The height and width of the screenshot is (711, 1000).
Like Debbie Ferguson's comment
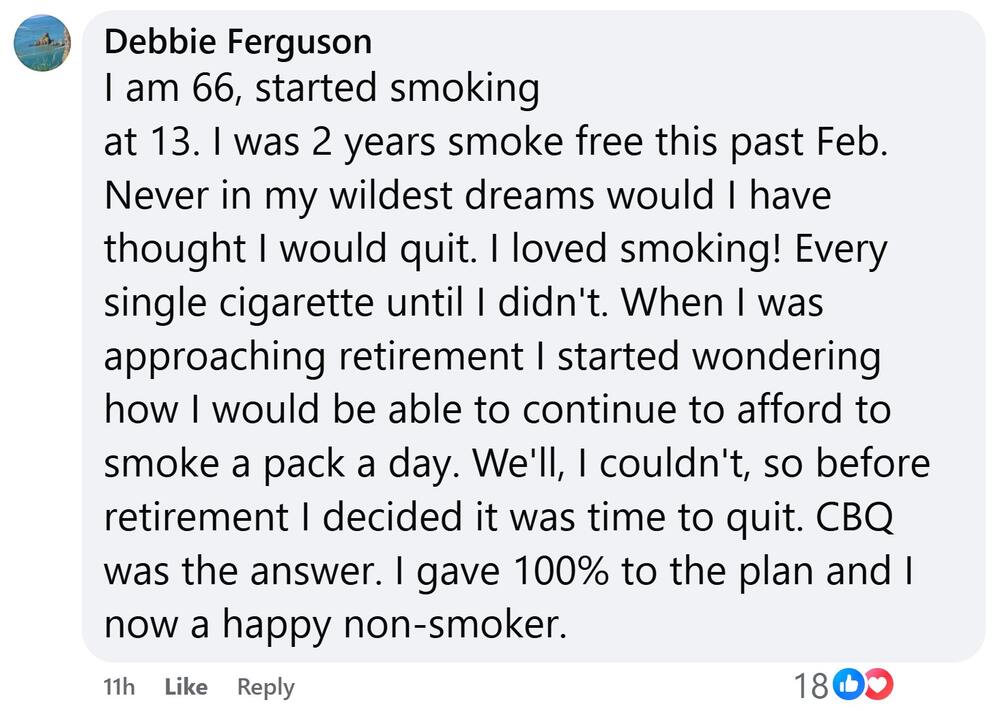pyautogui.click(x=185, y=687)
